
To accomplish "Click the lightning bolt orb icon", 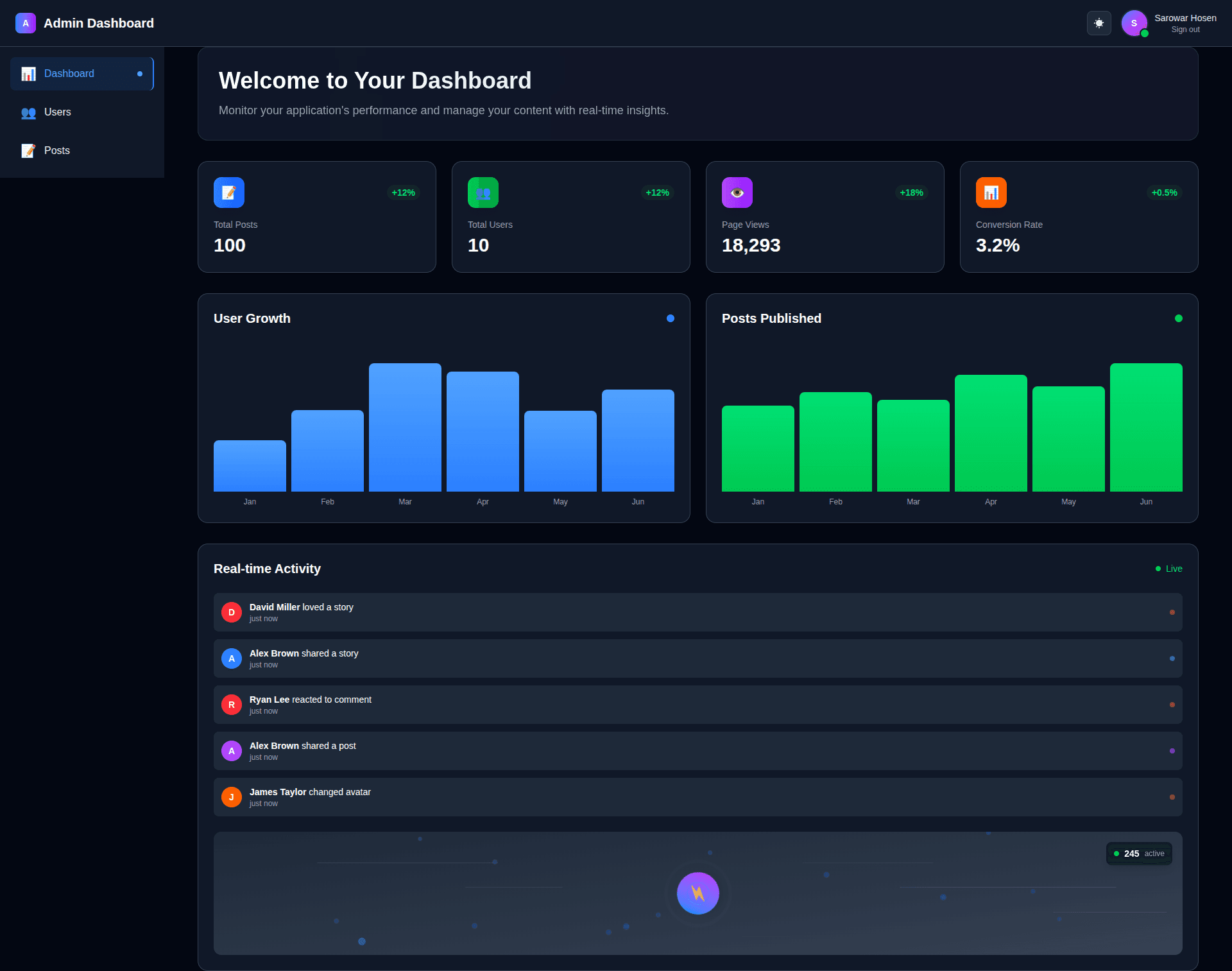I will pyautogui.click(x=698, y=893).
